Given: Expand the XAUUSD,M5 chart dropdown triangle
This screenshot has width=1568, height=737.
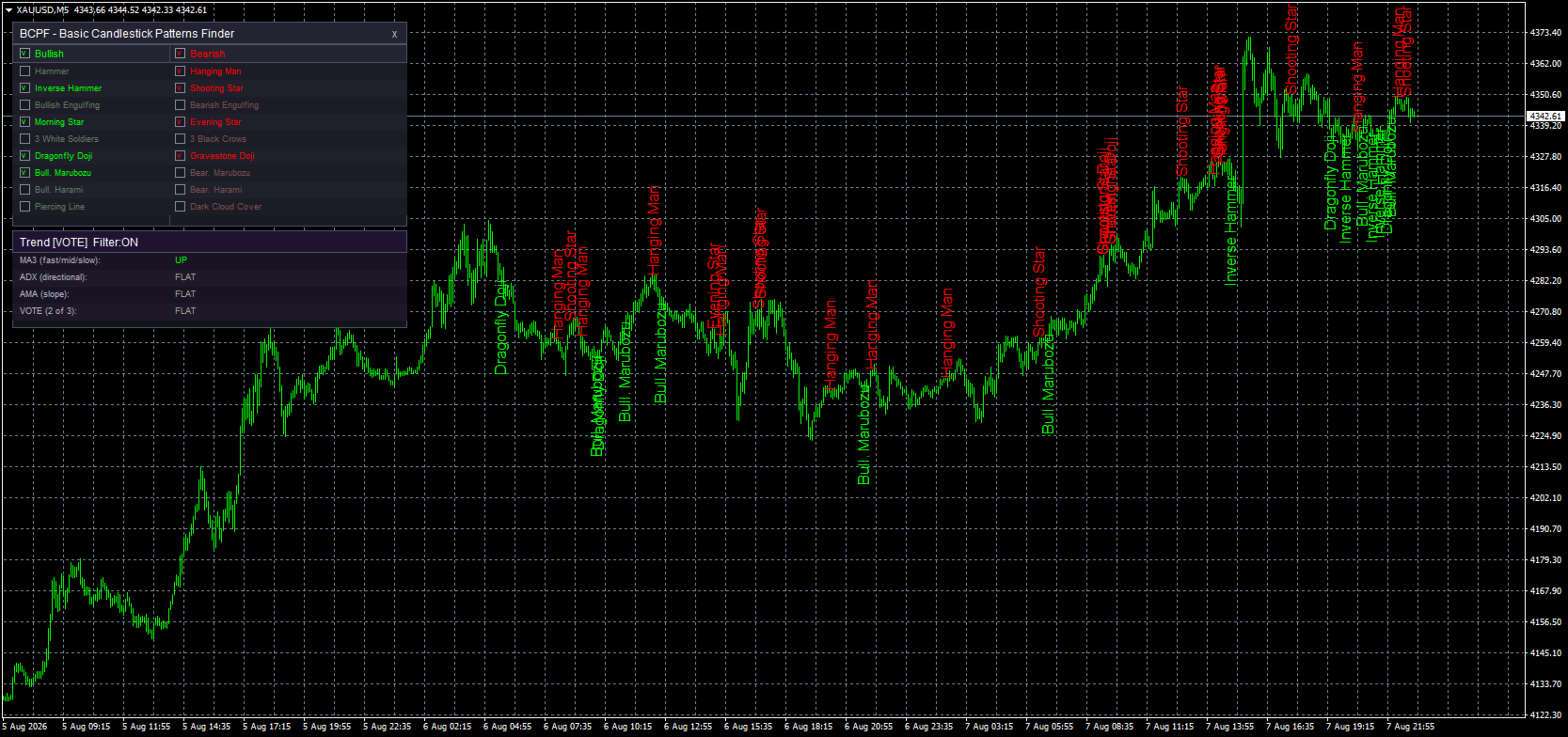Looking at the screenshot, I should [8, 10].
